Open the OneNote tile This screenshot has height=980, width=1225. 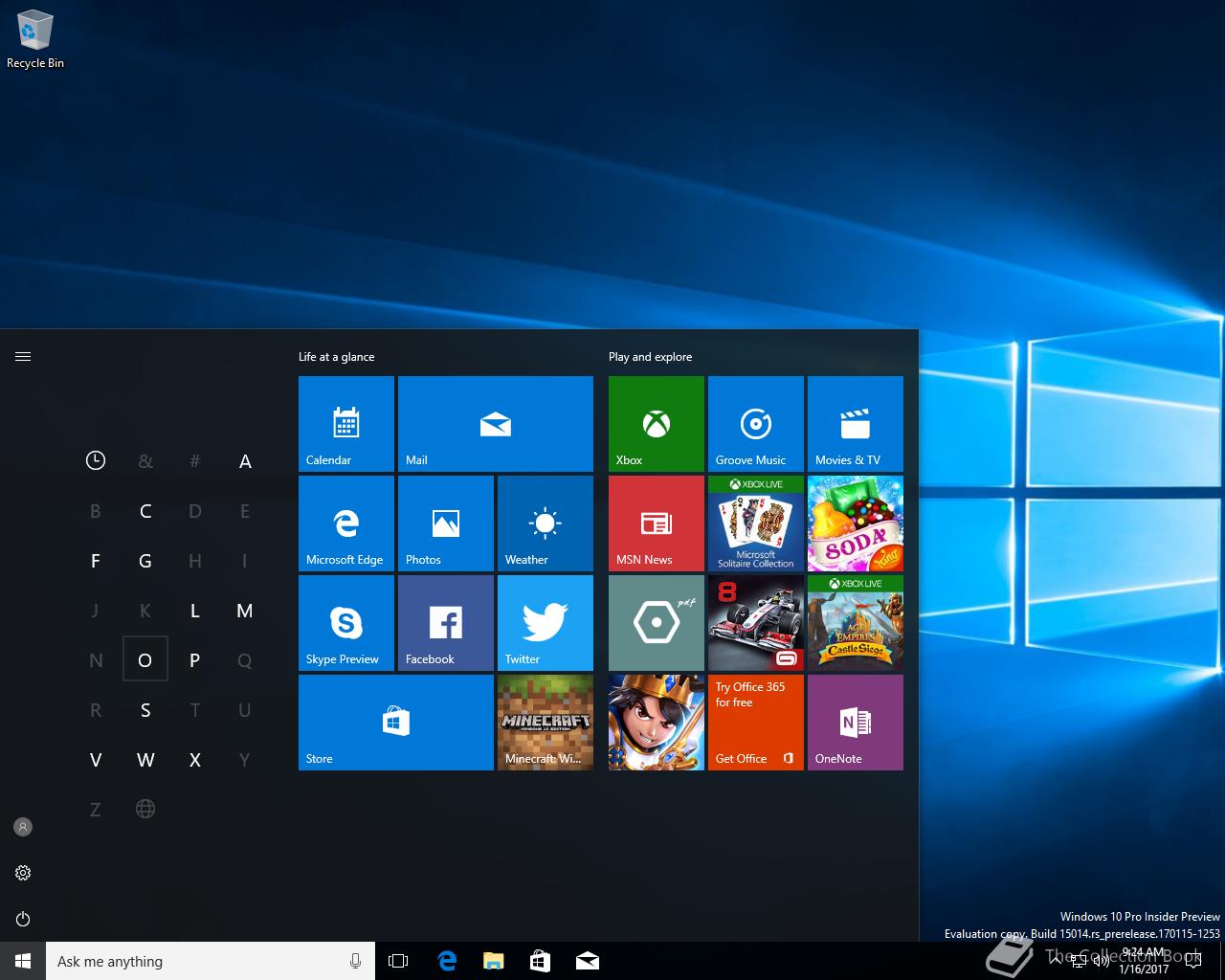[856, 723]
